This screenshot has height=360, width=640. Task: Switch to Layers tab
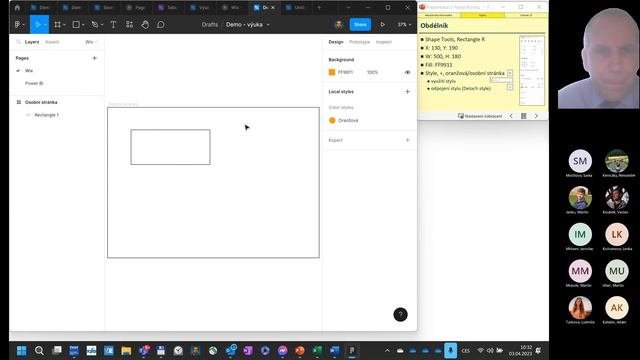(x=32, y=42)
